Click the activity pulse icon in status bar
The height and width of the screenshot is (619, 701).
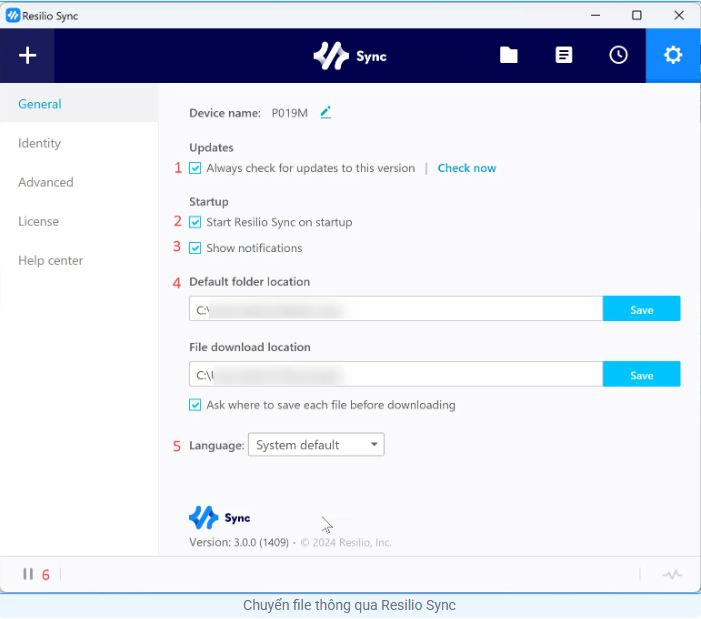(x=672, y=574)
